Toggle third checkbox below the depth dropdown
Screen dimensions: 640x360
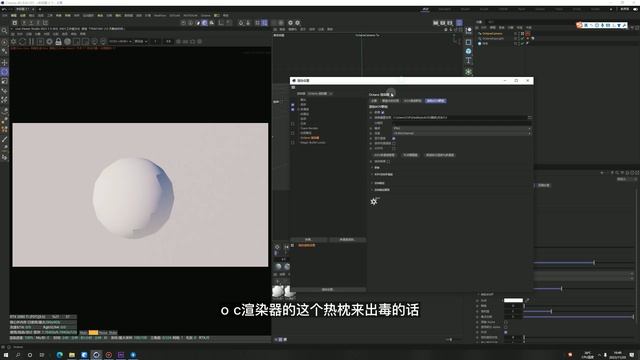click(x=393, y=148)
